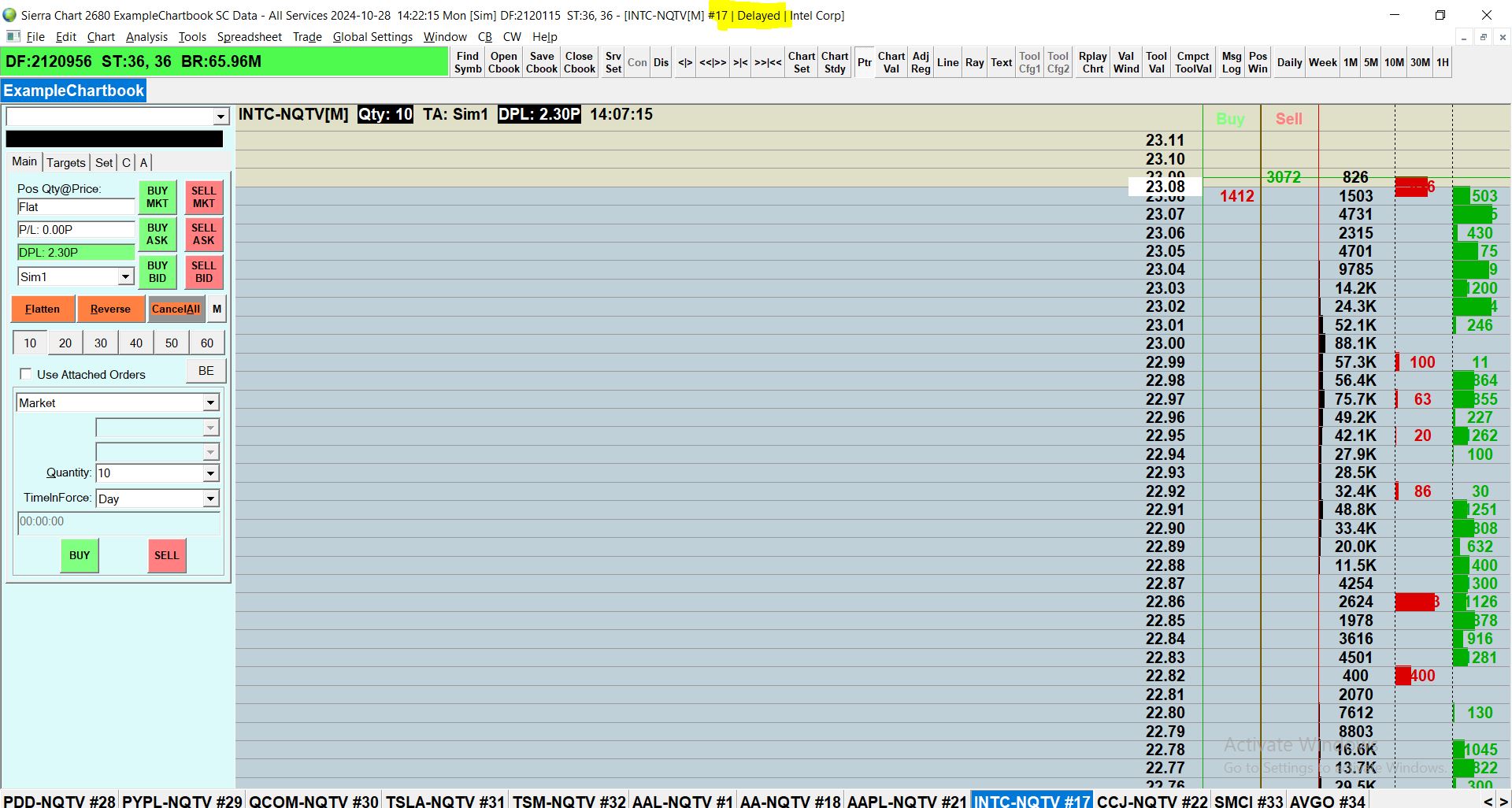Open the Msg Log message log
The image size is (1512, 808).
click(x=1232, y=62)
